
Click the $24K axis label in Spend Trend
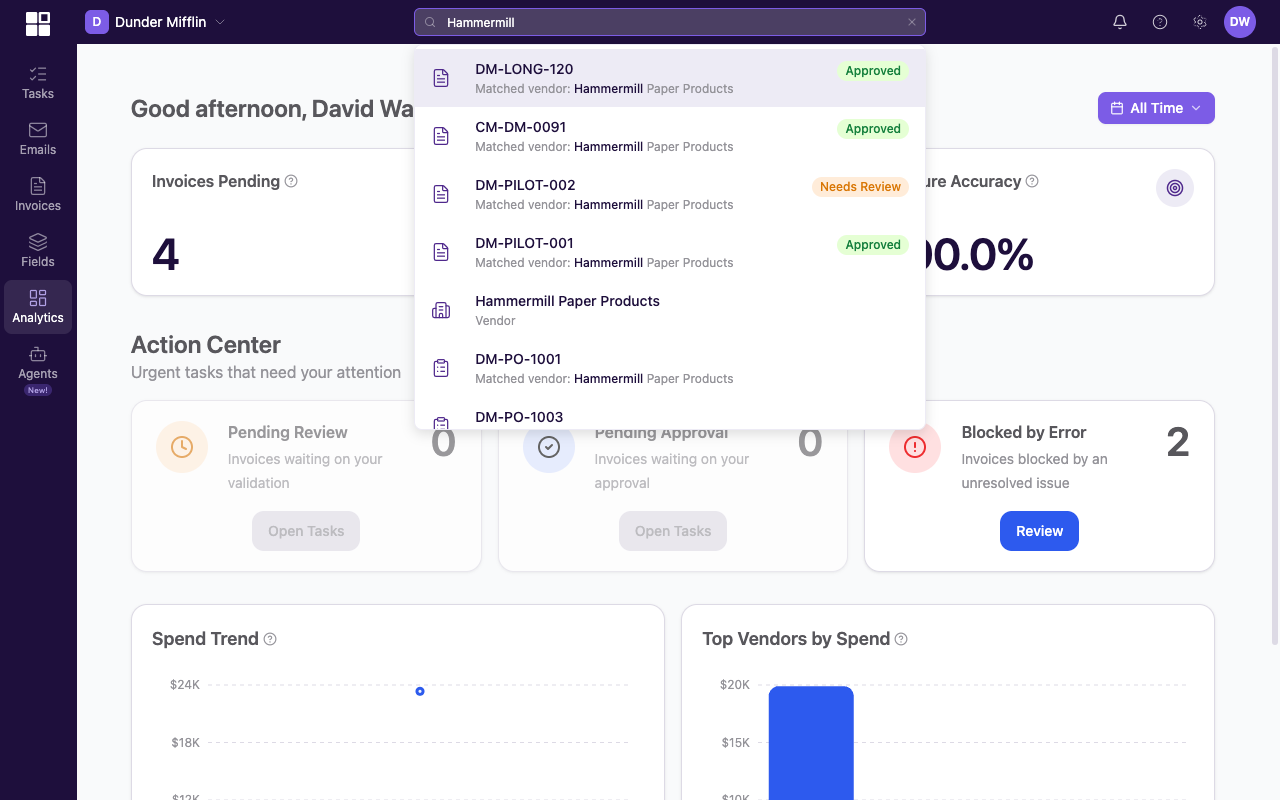click(x=185, y=685)
